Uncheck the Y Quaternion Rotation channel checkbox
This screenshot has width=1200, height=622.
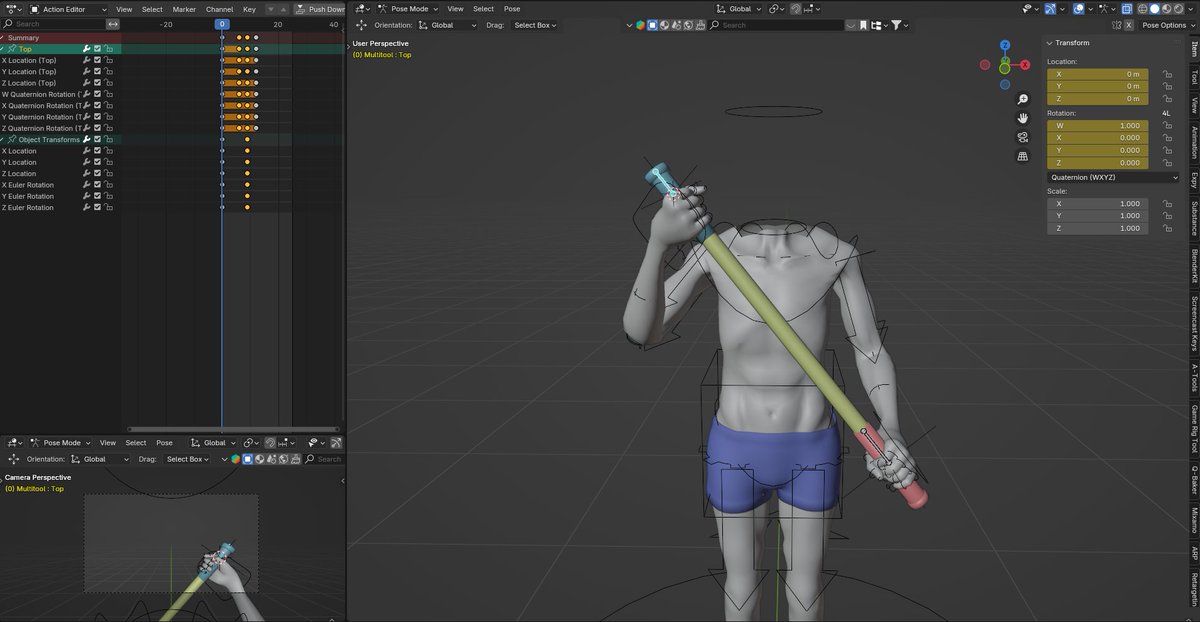(x=98, y=117)
